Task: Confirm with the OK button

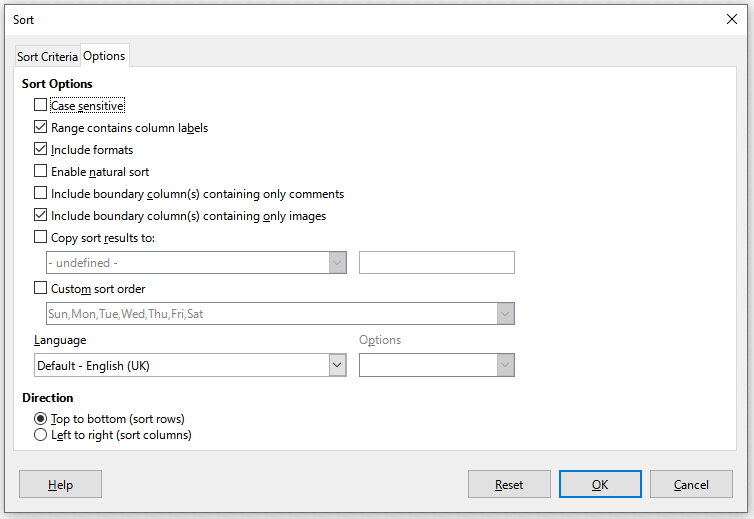Action: coord(600,484)
